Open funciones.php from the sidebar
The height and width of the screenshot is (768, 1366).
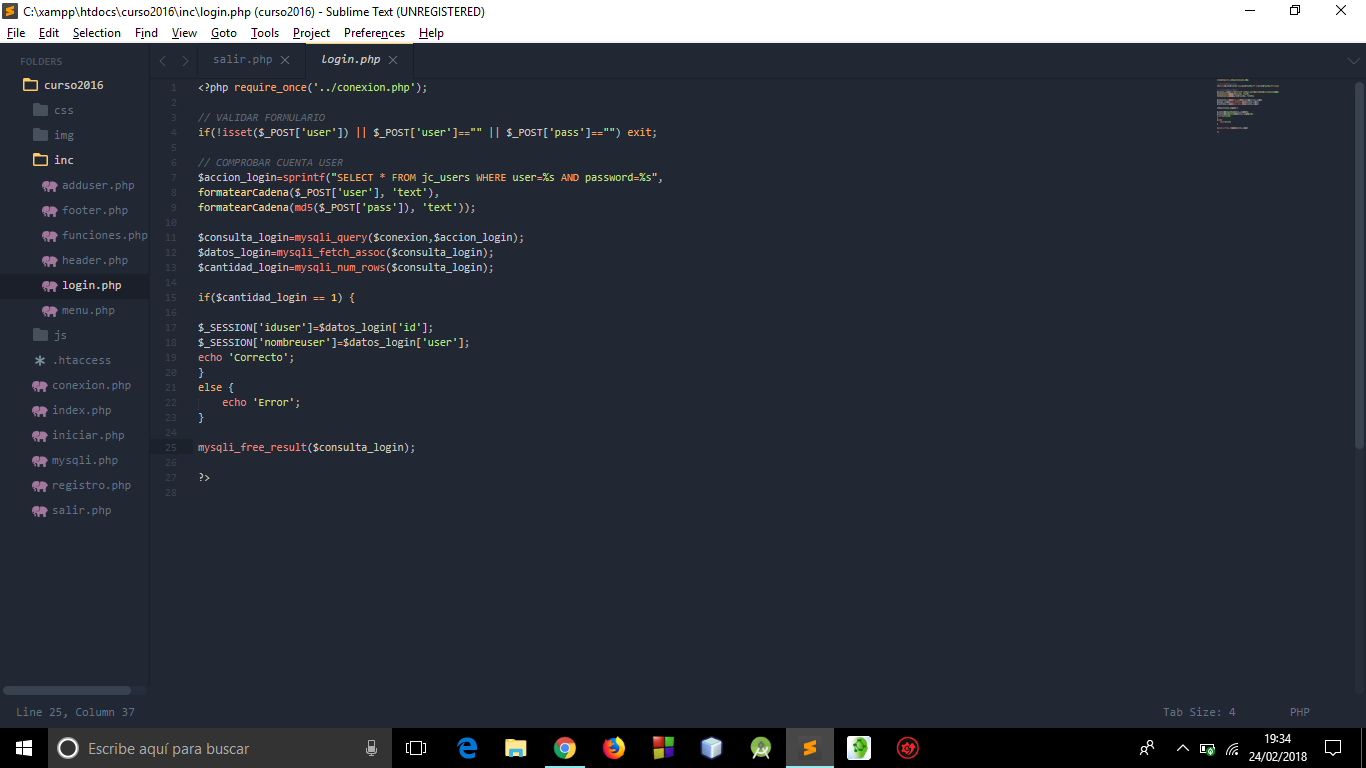[103, 235]
